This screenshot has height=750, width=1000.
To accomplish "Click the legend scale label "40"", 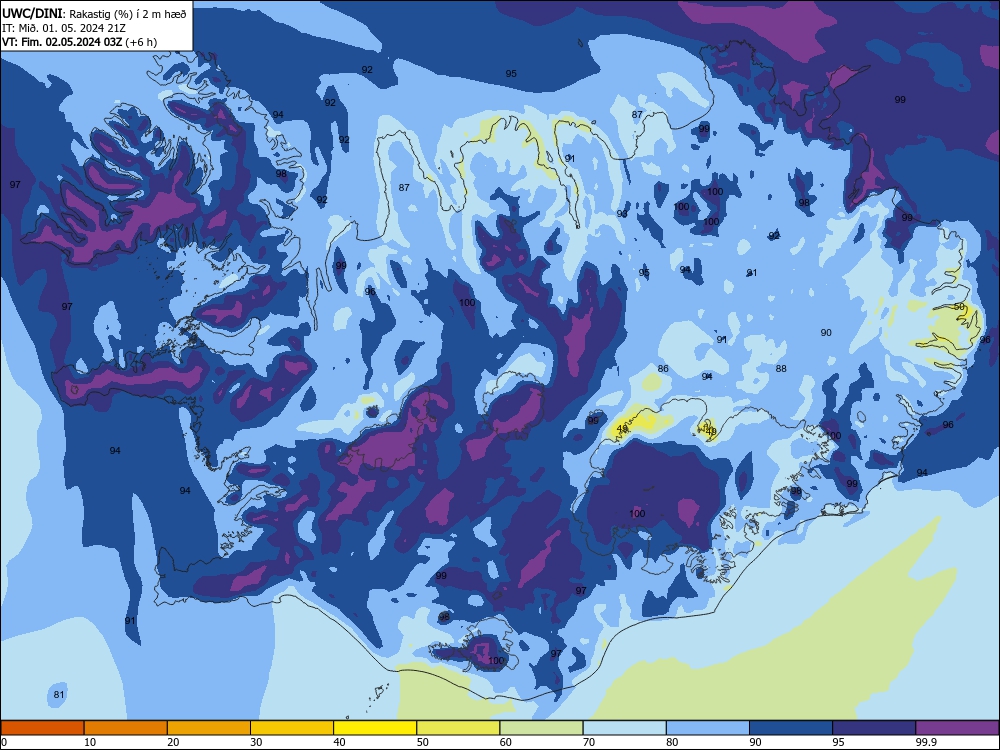I will coord(339,742).
